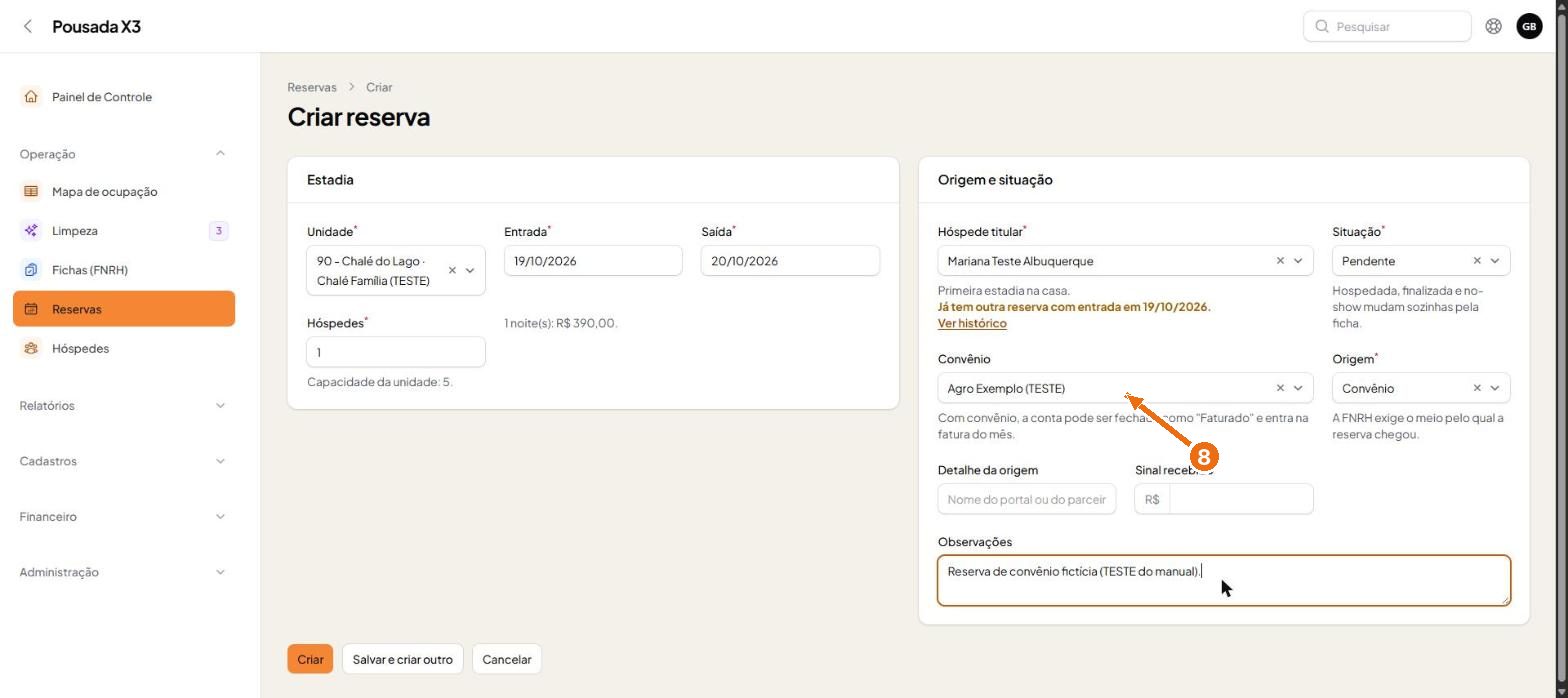Click the back arrow beside Pousada X3
Image resolution: width=1568 pixels, height=698 pixels.
tap(28, 26)
